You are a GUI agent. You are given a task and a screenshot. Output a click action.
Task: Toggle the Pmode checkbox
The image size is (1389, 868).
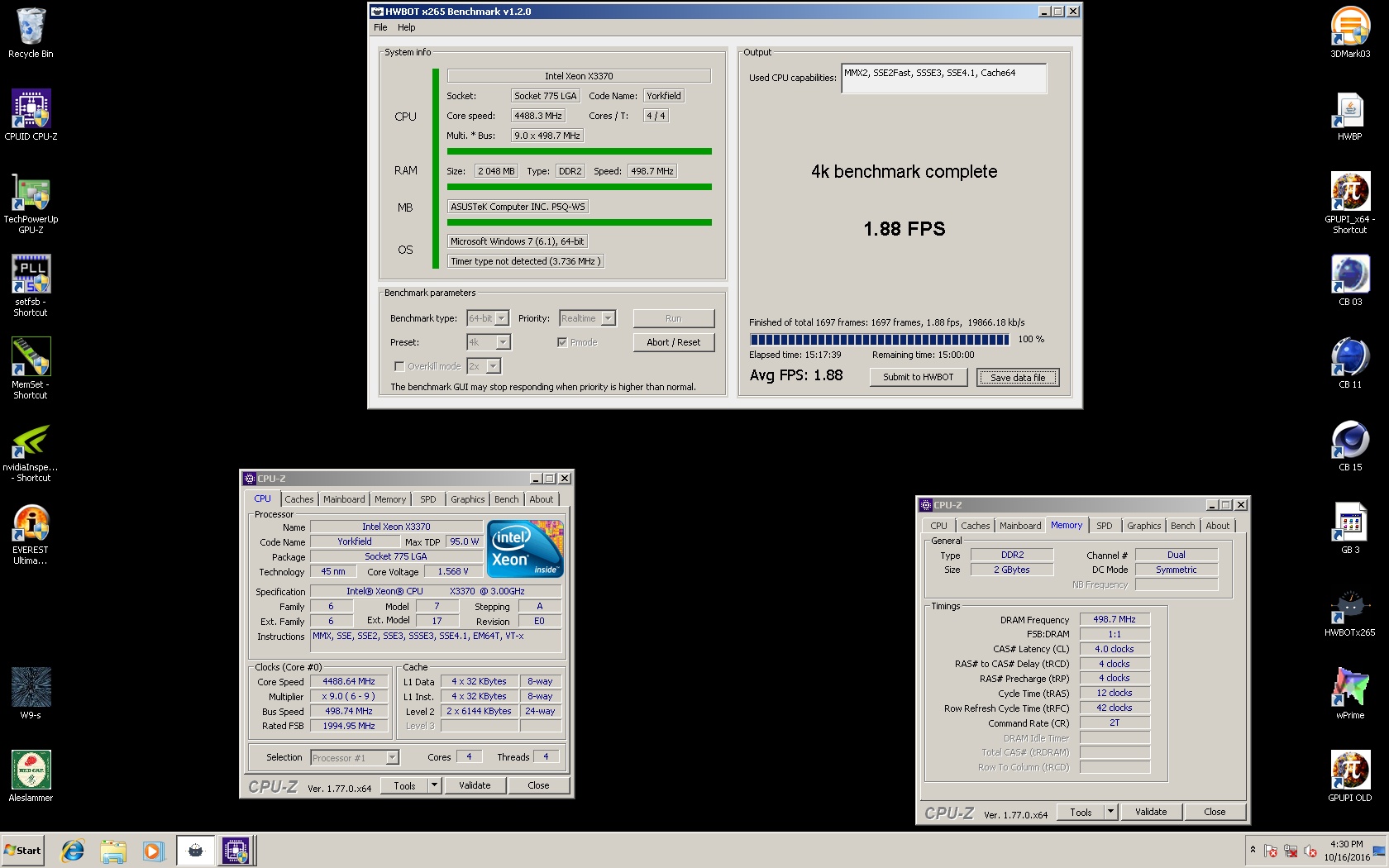[562, 342]
